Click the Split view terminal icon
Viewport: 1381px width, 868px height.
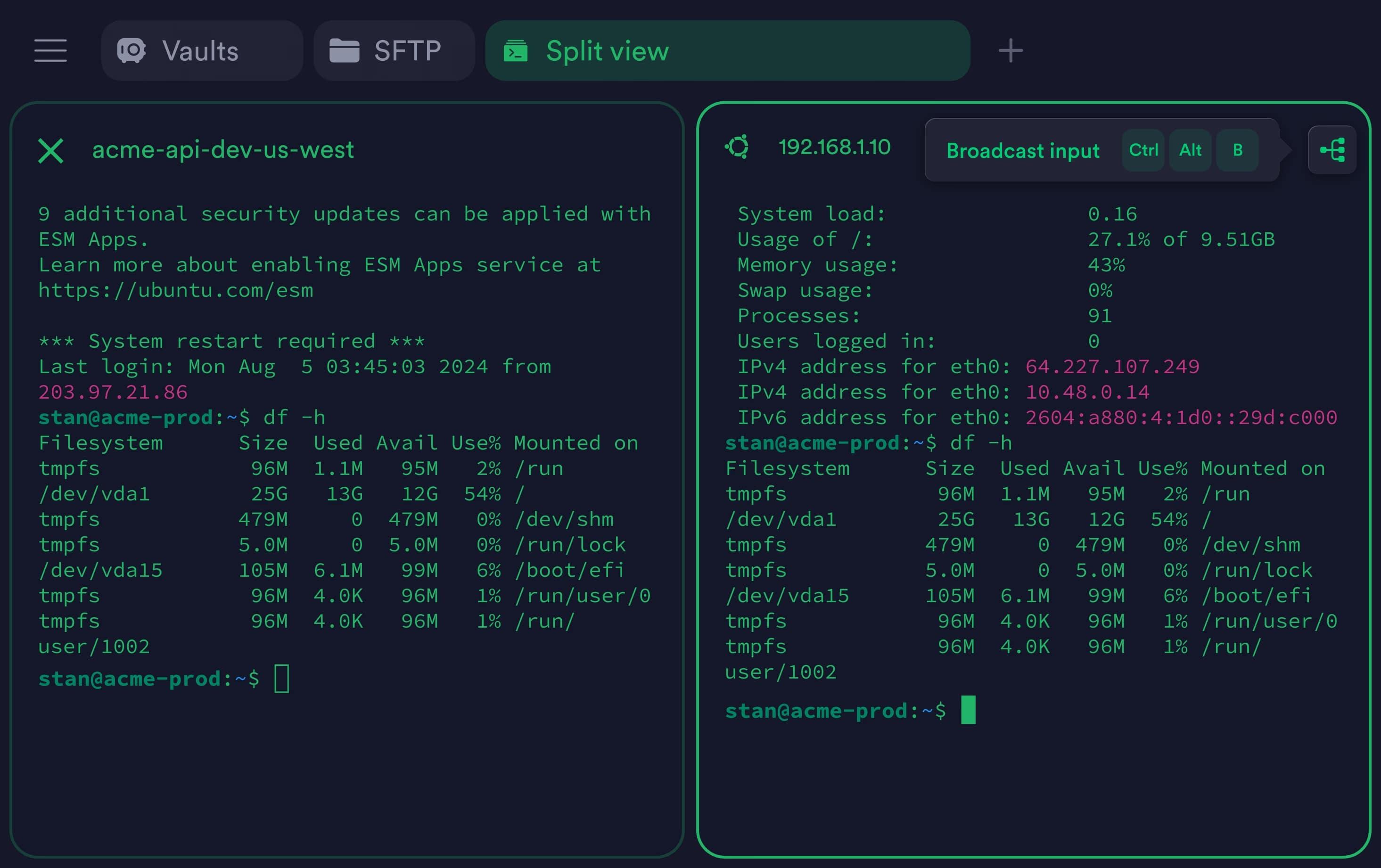(515, 50)
